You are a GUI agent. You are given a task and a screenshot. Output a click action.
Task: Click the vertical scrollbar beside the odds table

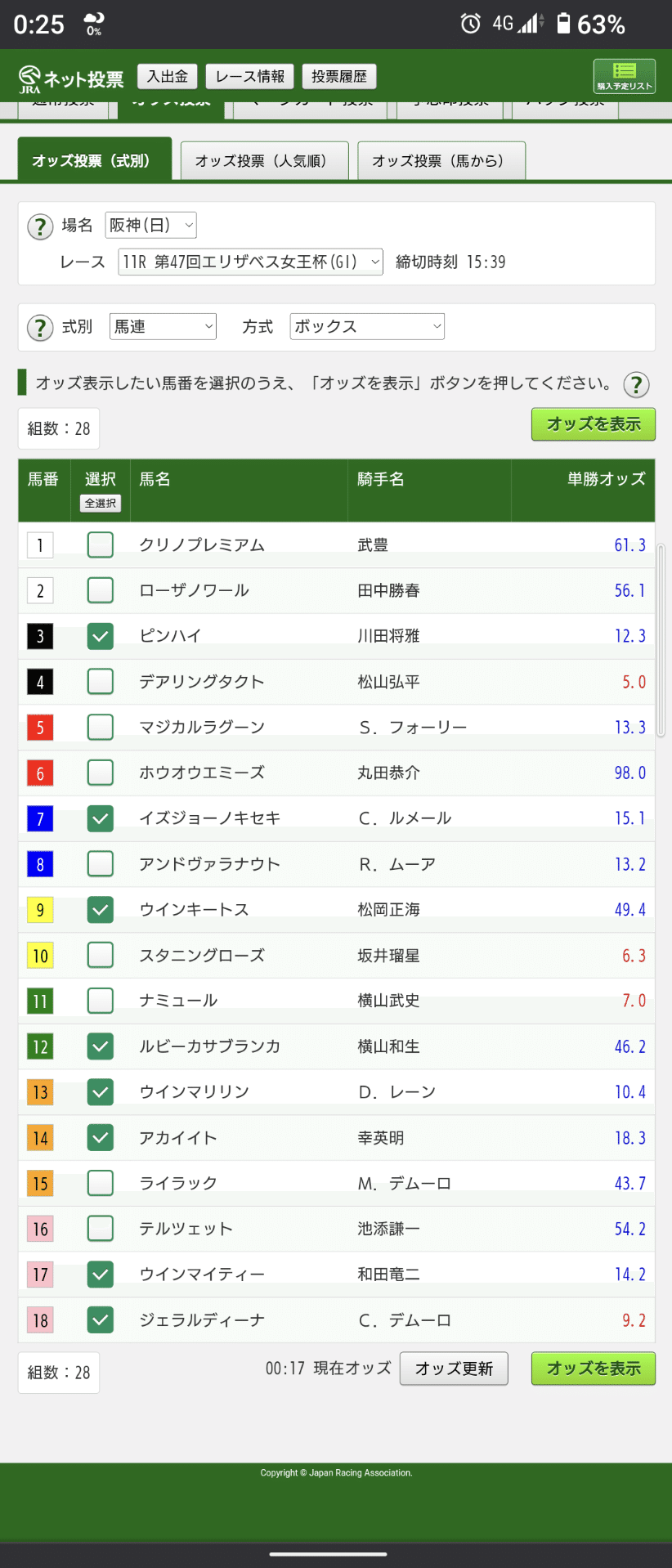(661, 638)
